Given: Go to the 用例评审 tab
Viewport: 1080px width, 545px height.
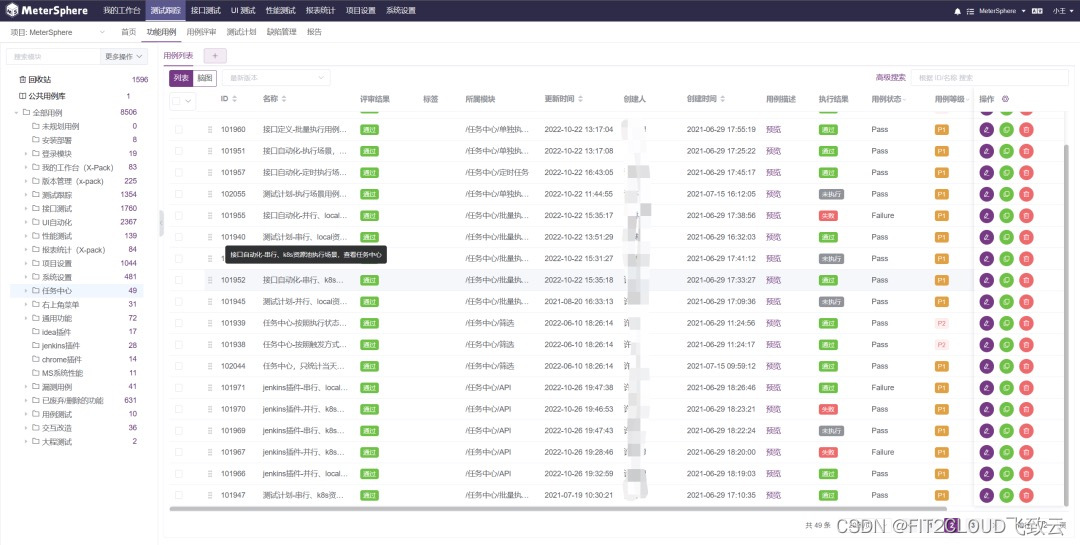Looking at the screenshot, I should click(x=201, y=32).
